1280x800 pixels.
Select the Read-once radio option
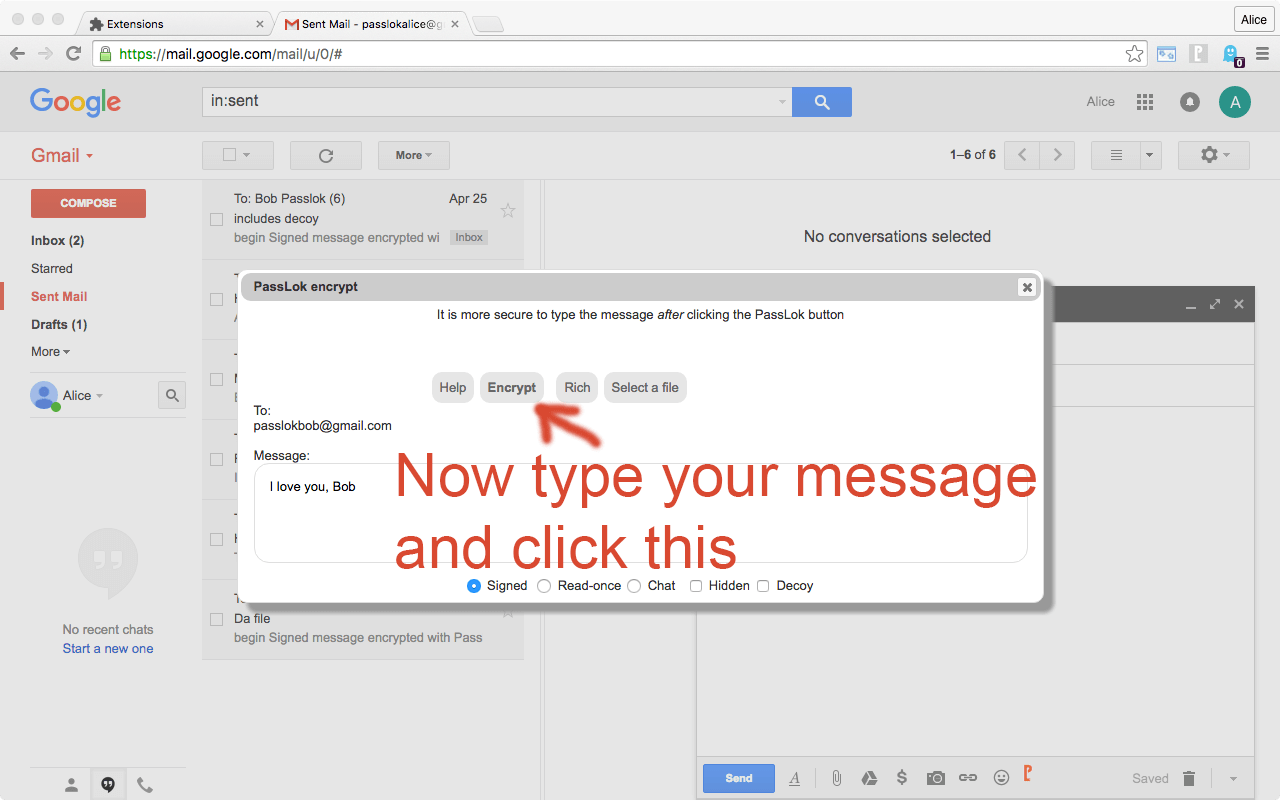[544, 586]
